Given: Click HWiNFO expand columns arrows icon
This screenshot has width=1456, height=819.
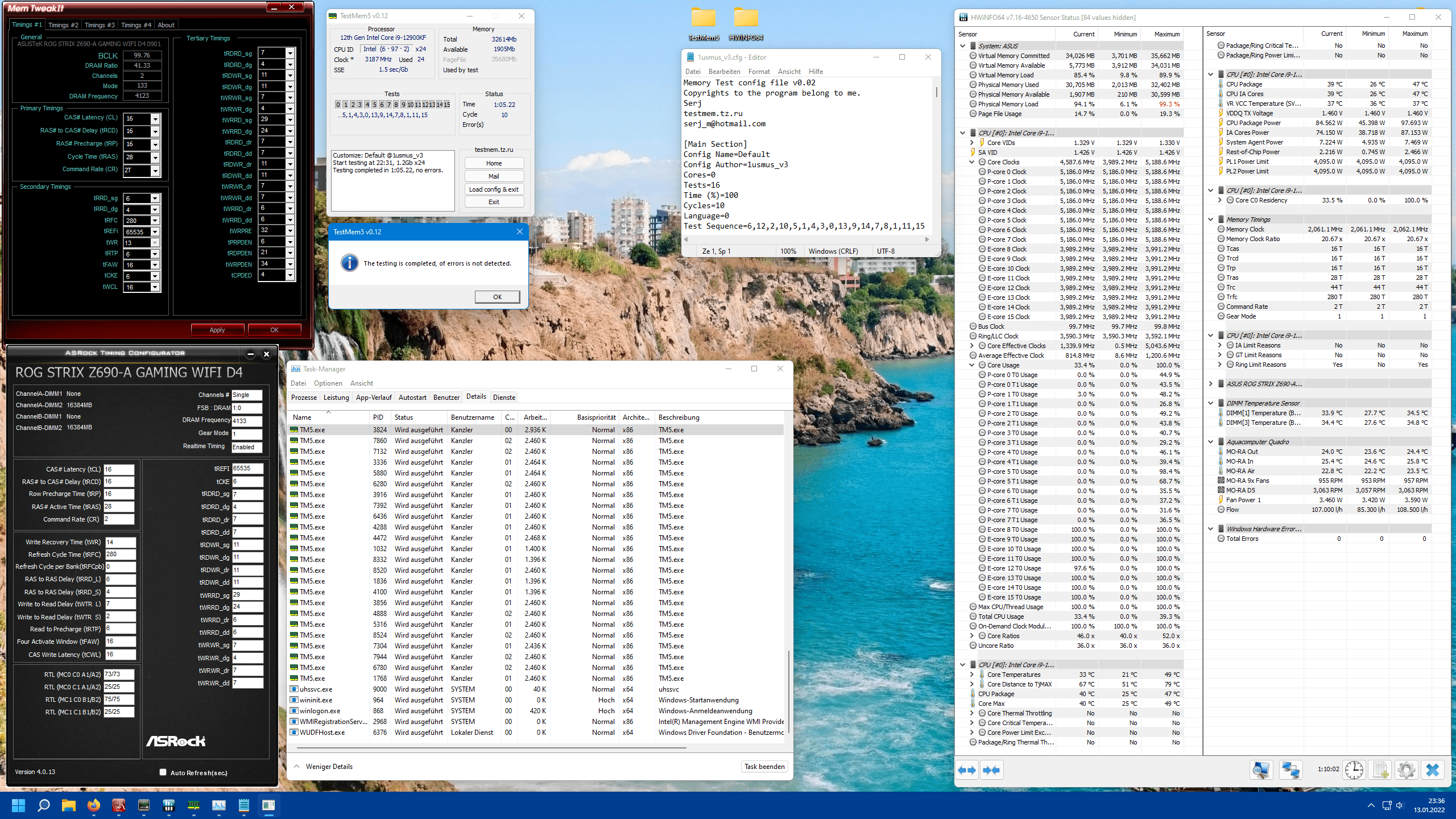Looking at the screenshot, I should pos(967,770).
